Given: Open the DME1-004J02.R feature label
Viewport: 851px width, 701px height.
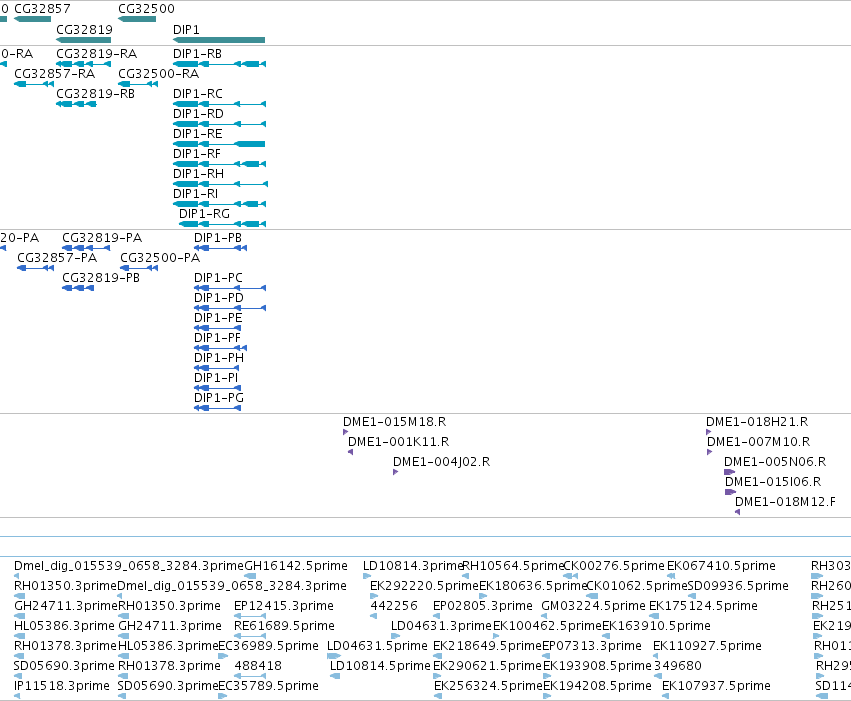Looking at the screenshot, I should 441,462.
